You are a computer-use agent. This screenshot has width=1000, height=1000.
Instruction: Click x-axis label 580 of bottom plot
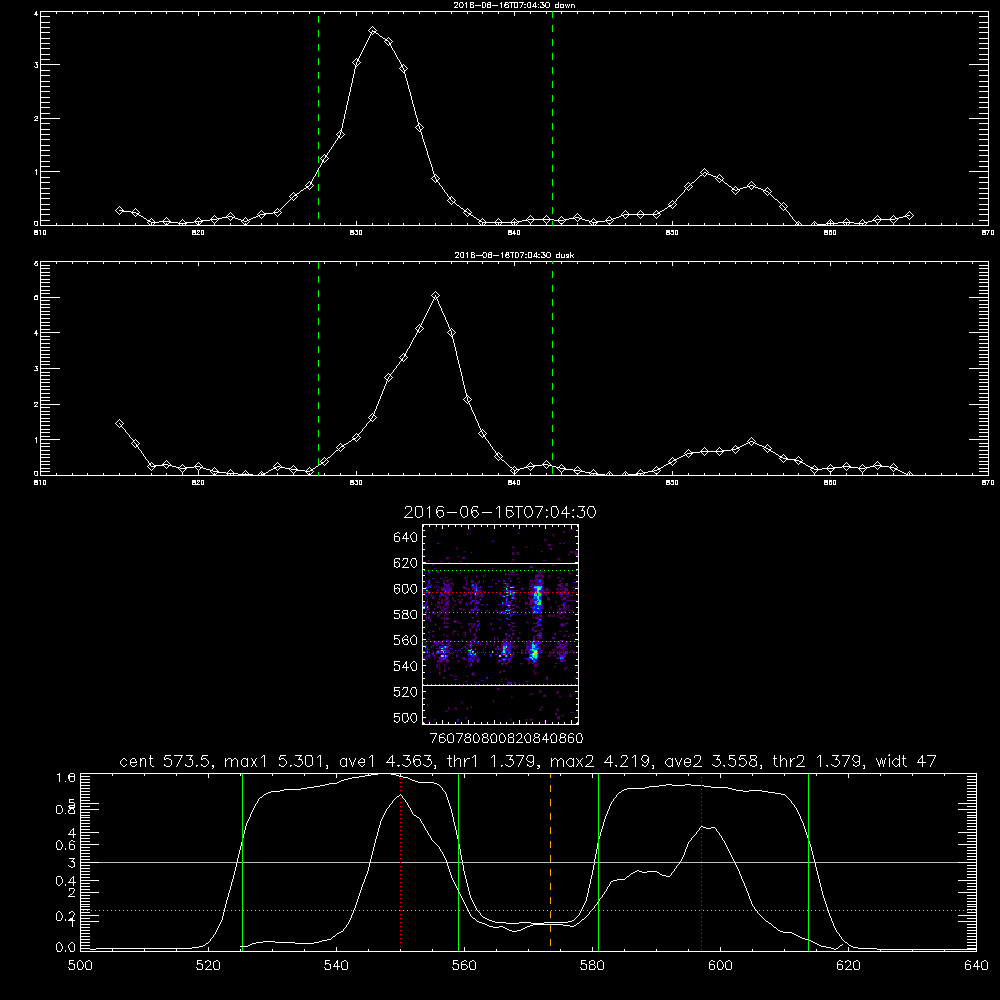pos(592,966)
